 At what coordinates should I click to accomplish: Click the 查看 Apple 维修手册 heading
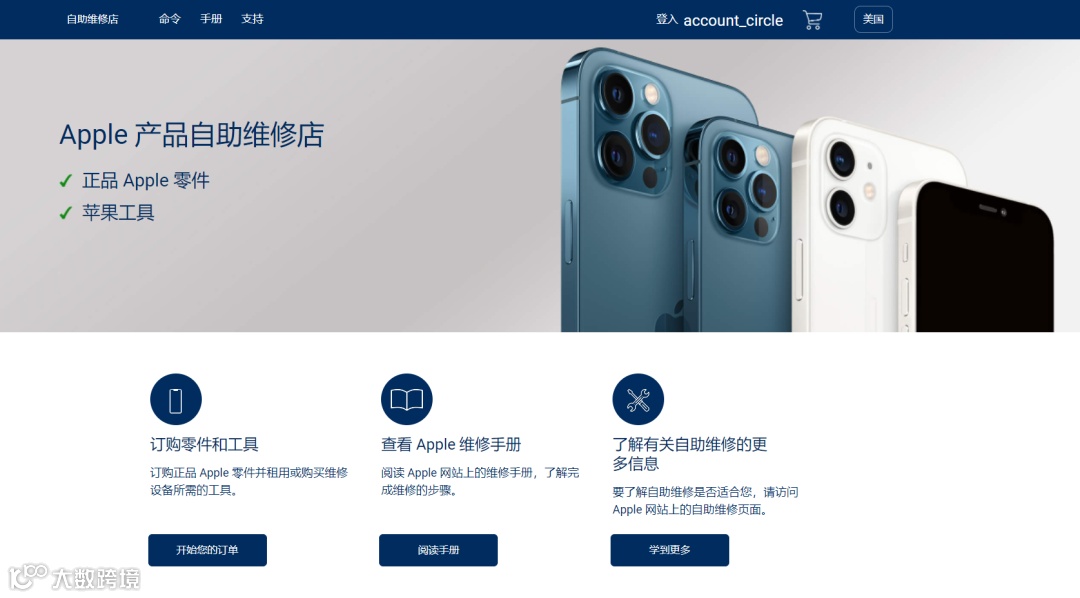coord(451,444)
